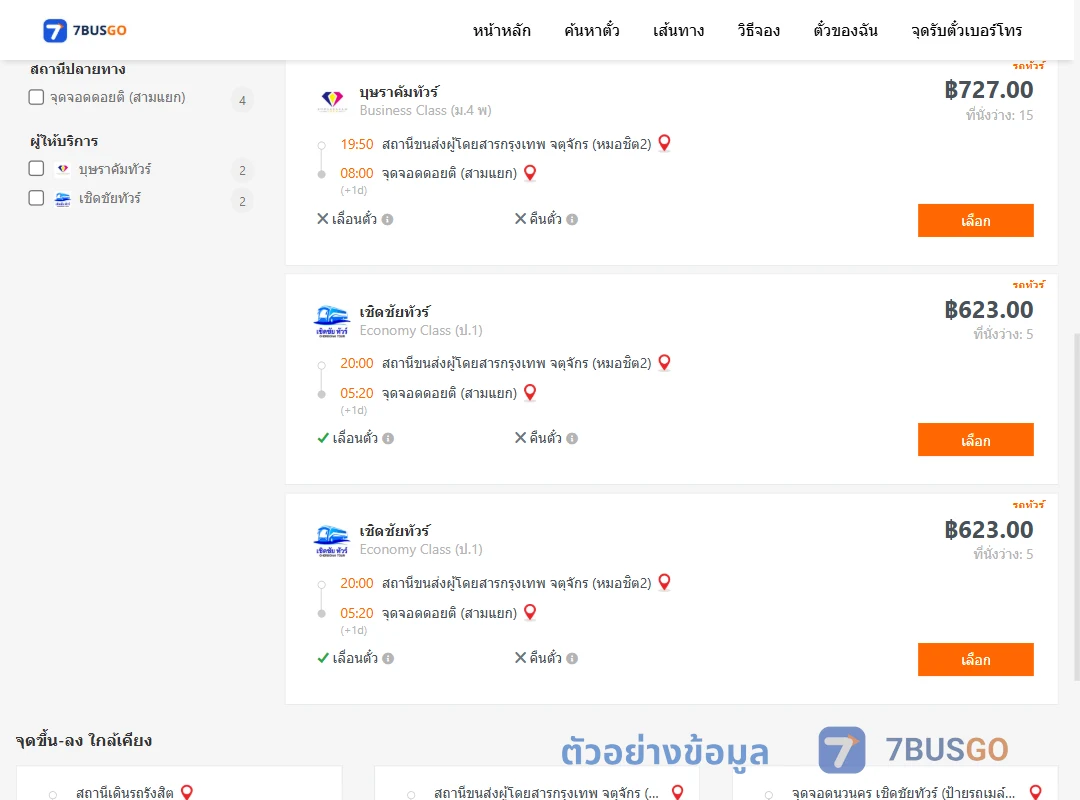Click count 4 beside จุดจอดดอยติ filter
The width and height of the screenshot is (1080, 800).
click(242, 101)
